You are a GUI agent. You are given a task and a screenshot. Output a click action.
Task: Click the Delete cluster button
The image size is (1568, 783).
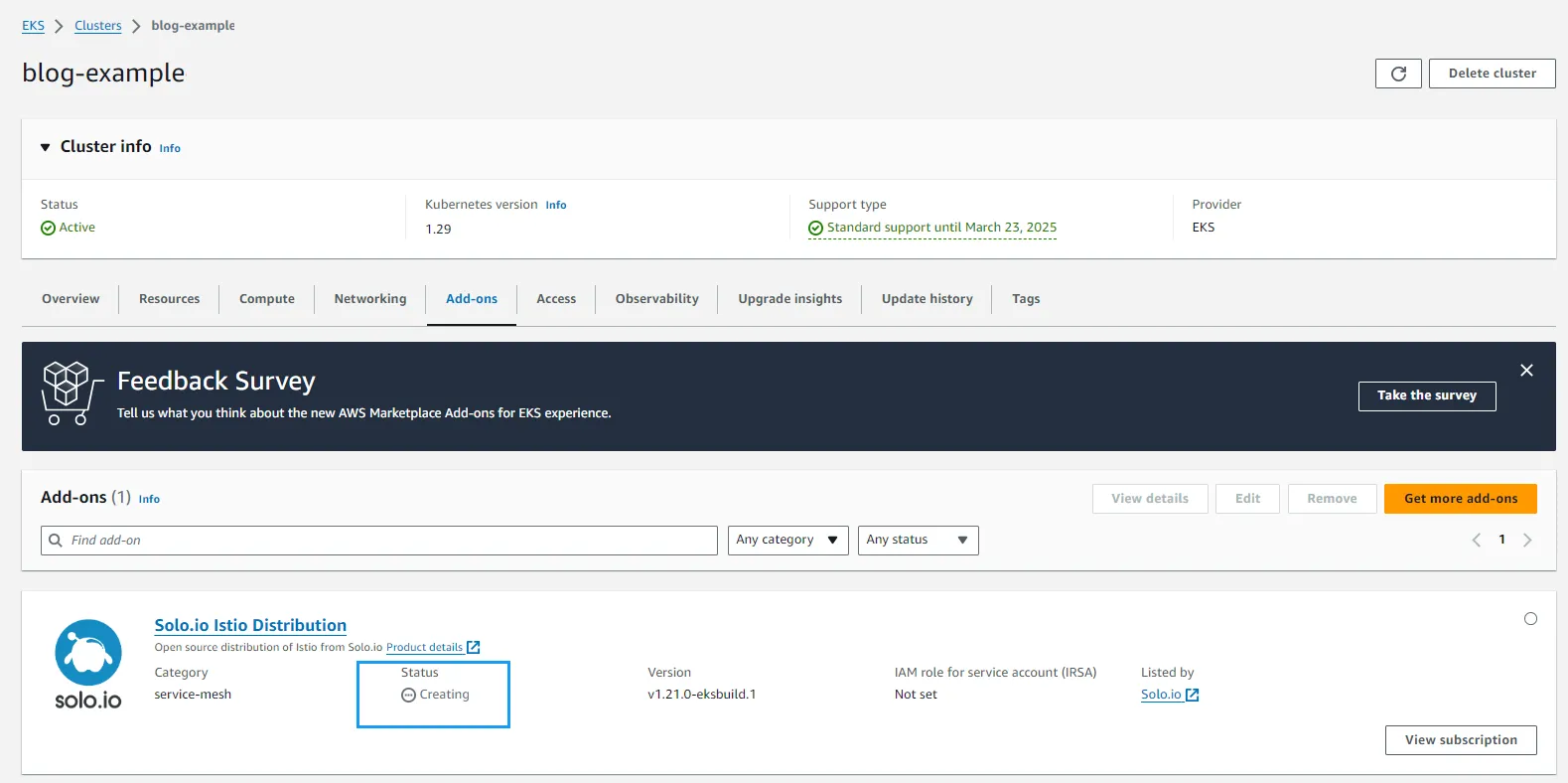1492,74
